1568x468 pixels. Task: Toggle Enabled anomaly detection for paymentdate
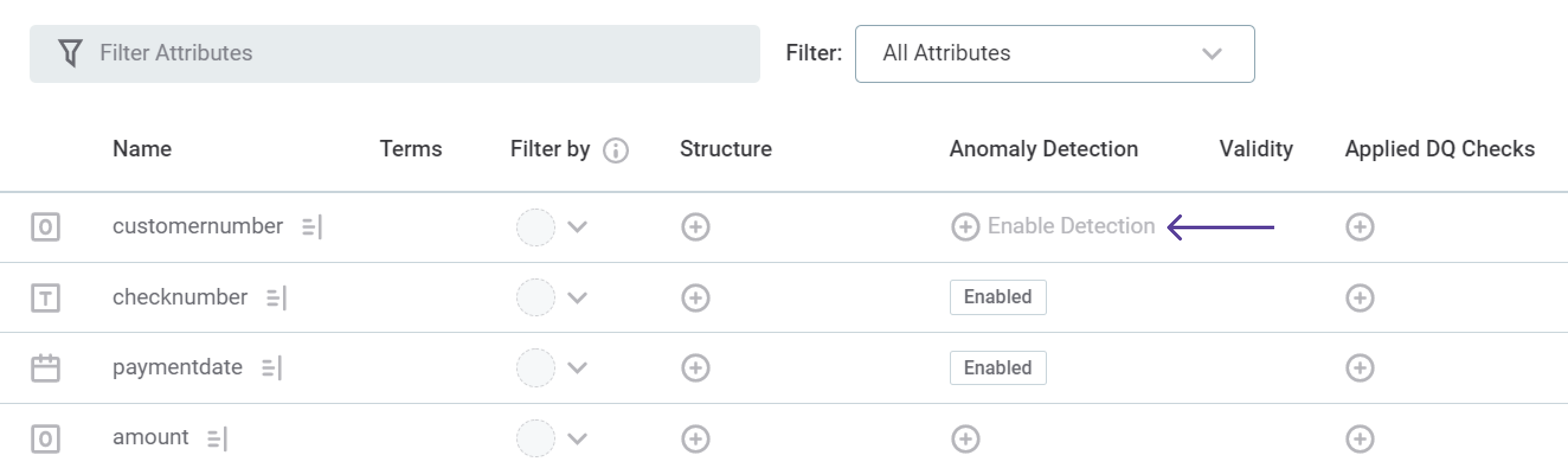[x=997, y=367]
